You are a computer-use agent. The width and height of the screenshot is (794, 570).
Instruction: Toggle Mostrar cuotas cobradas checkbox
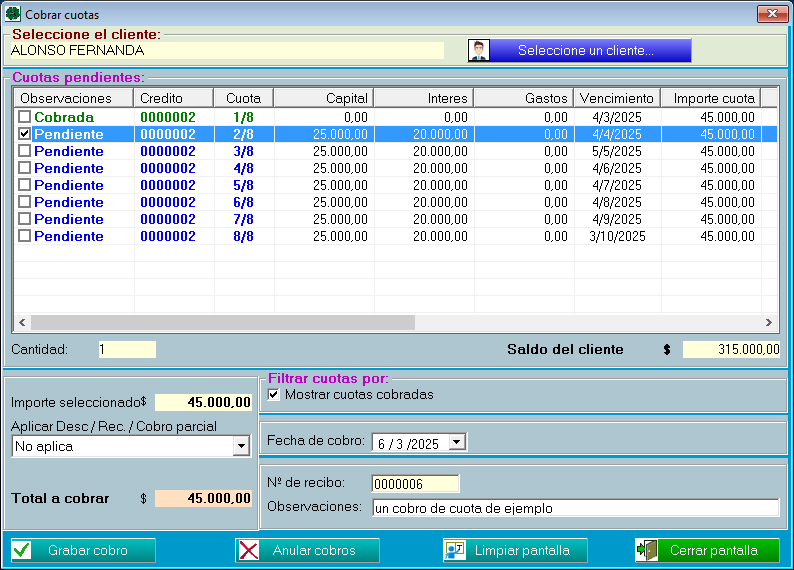[x=274, y=395]
